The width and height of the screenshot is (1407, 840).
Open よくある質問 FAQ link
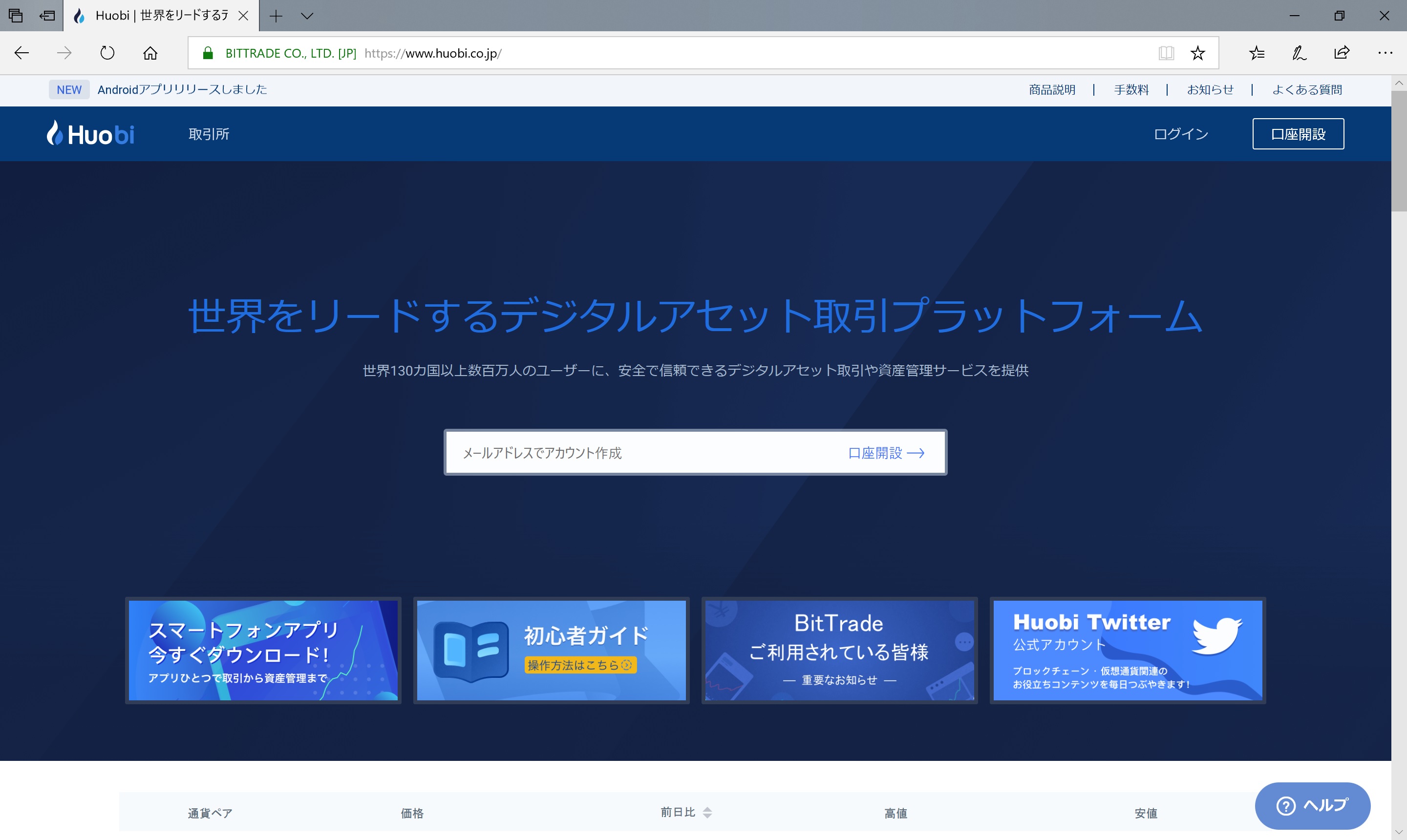(1307, 89)
